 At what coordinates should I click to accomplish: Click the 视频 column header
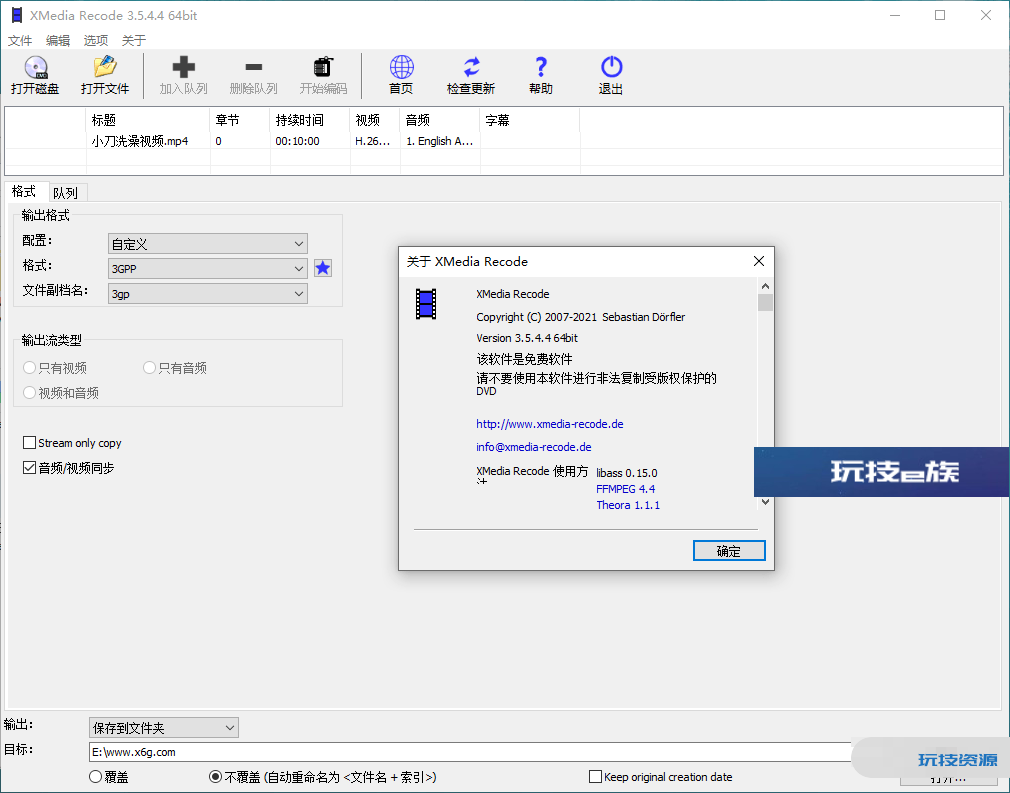point(376,120)
